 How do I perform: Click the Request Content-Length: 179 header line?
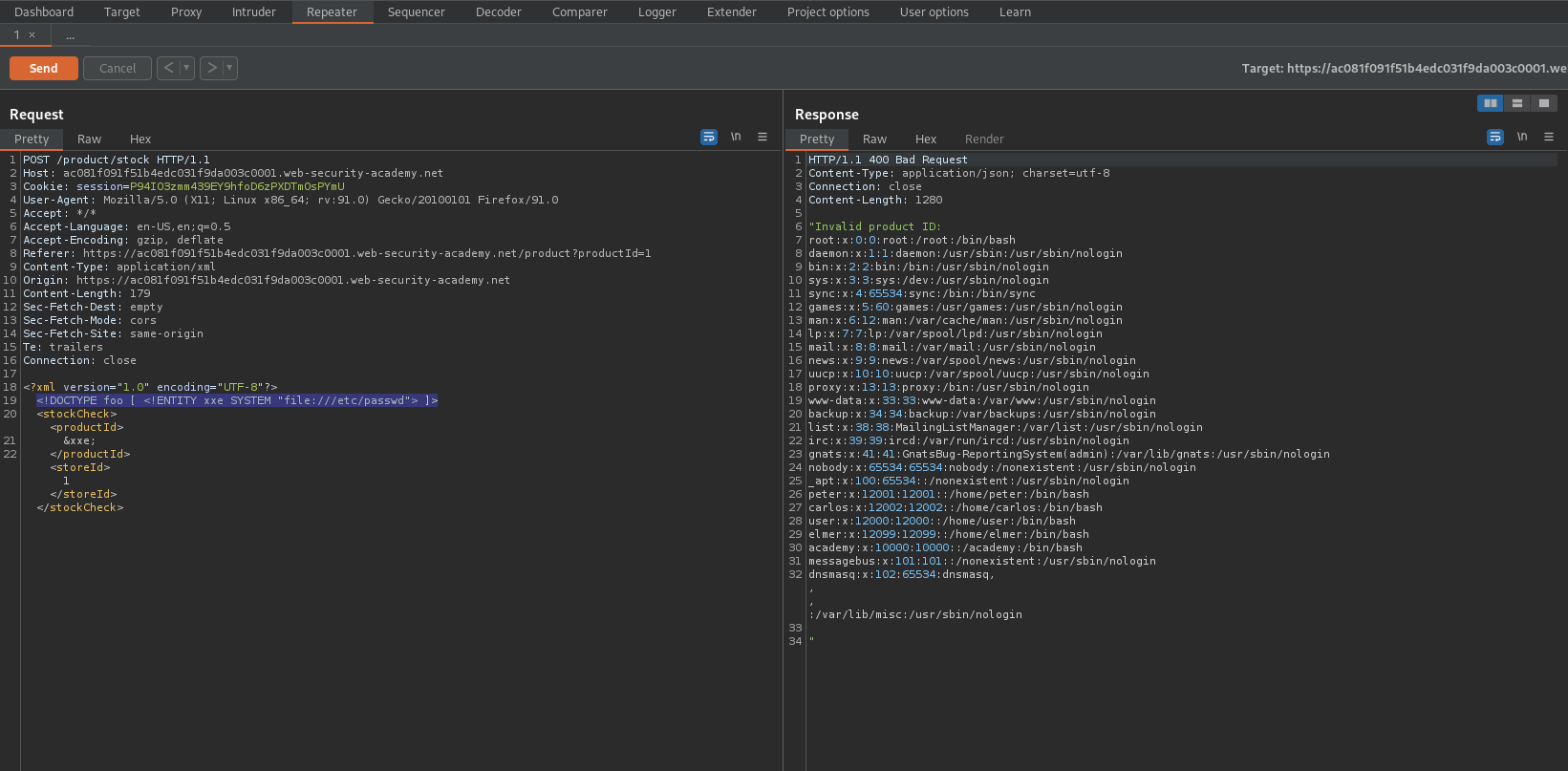(x=87, y=293)
